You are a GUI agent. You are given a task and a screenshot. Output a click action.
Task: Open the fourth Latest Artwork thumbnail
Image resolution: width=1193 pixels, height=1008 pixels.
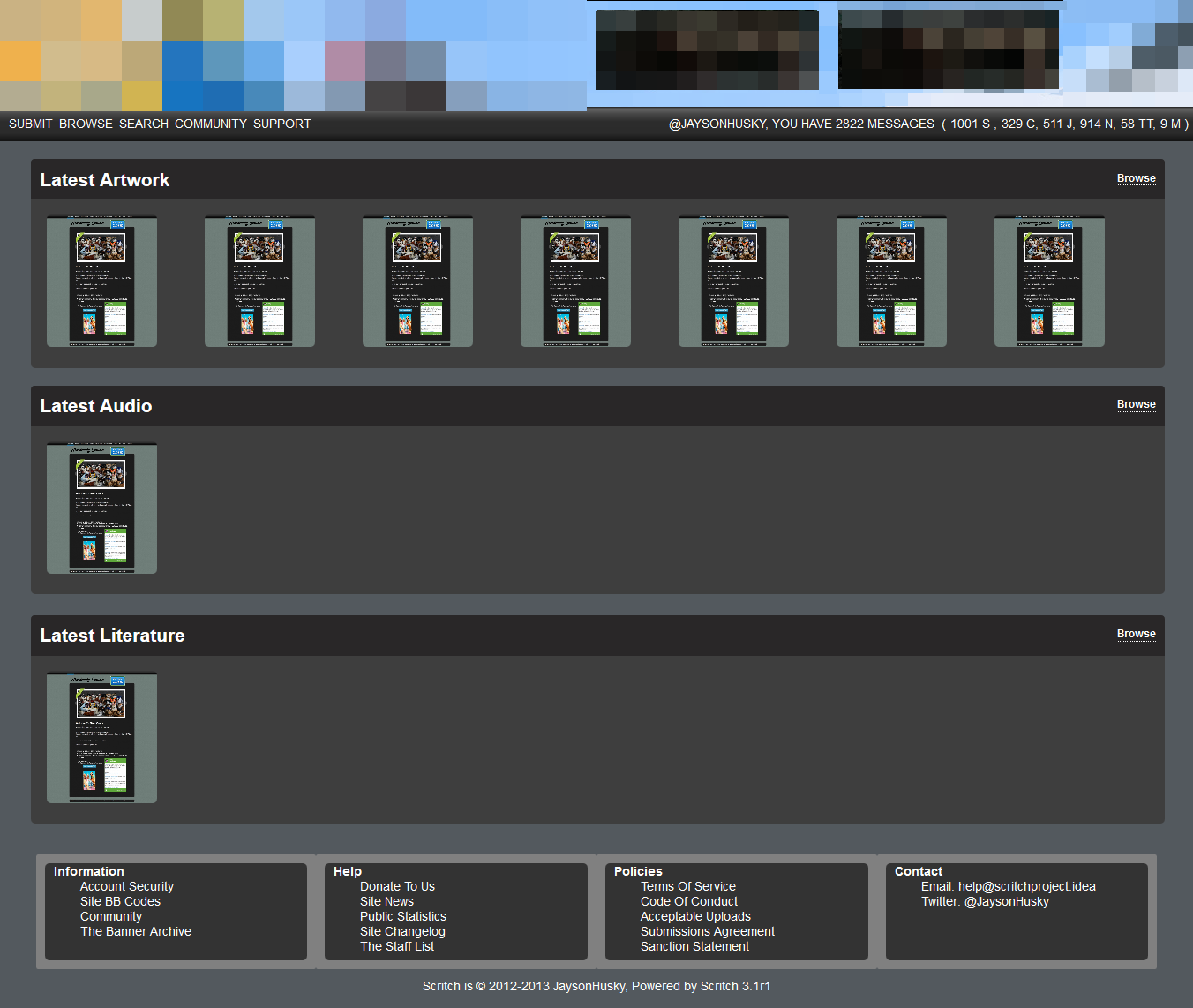(x=575, y=282)
